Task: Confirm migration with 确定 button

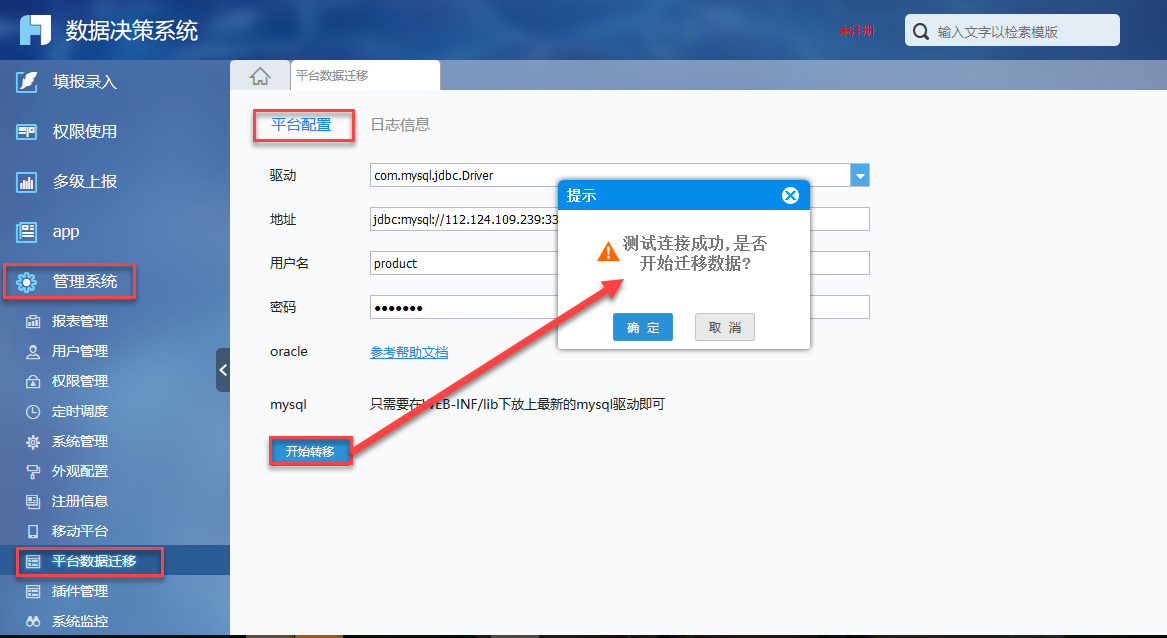Action: click(x=643, y=328)
